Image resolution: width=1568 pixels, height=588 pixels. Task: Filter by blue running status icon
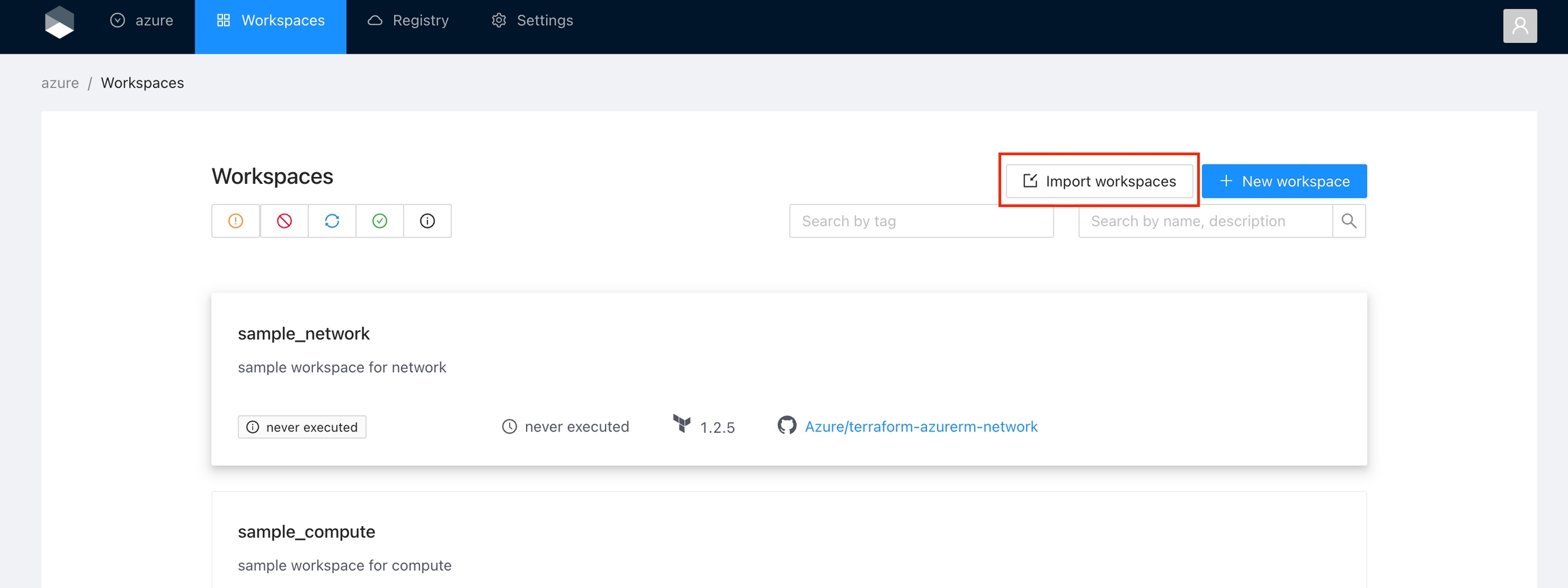point(332,221)
